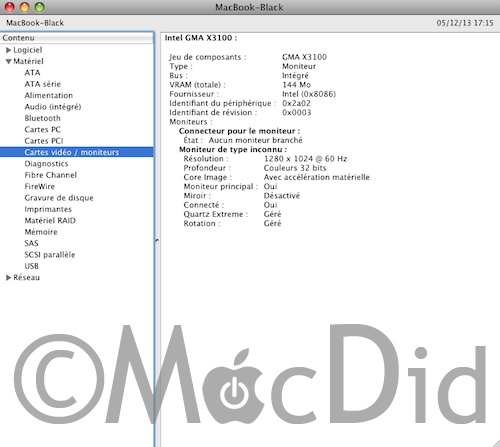Expand the Logiciel section triangle

point(9,50)
